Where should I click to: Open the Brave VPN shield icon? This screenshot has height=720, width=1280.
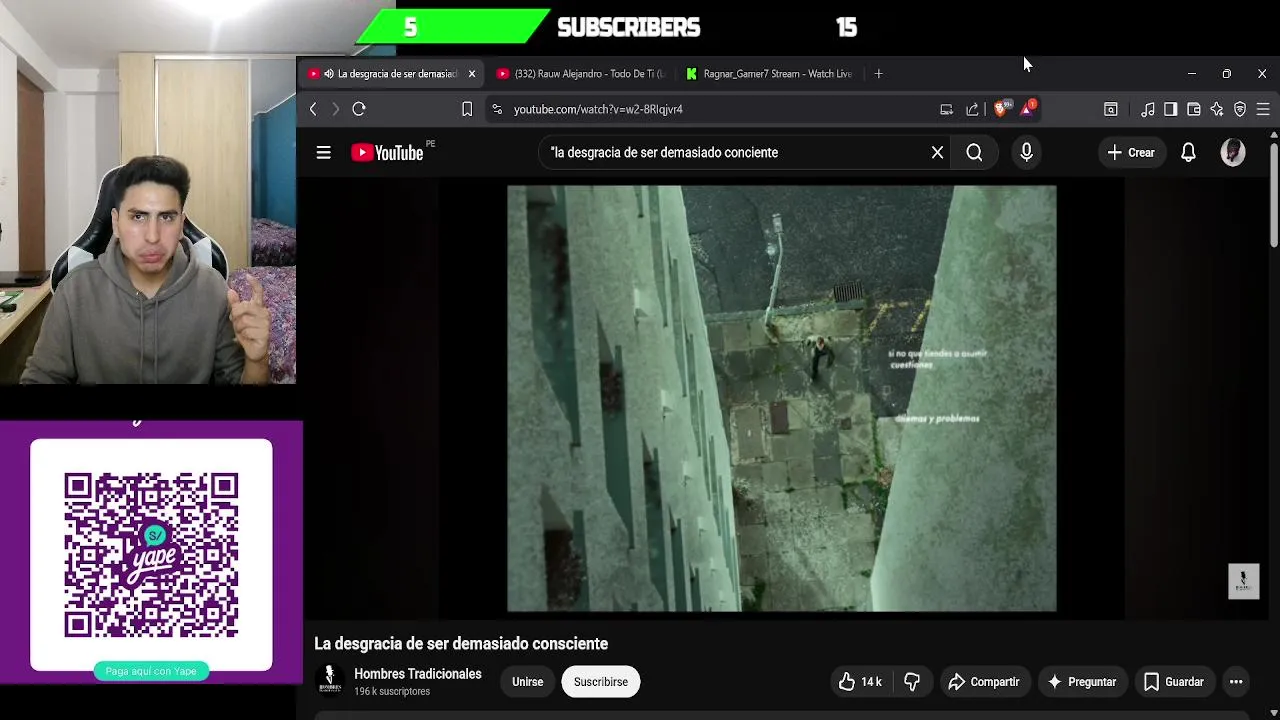click(1240, 109)
